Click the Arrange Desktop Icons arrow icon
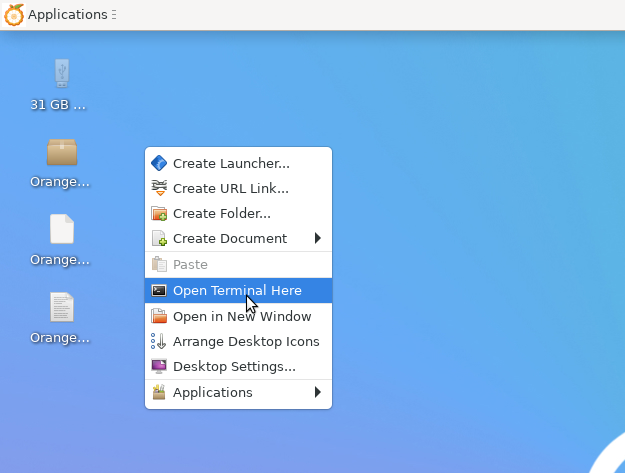Screen dimensions: 625x473 [x=159, y=342]
